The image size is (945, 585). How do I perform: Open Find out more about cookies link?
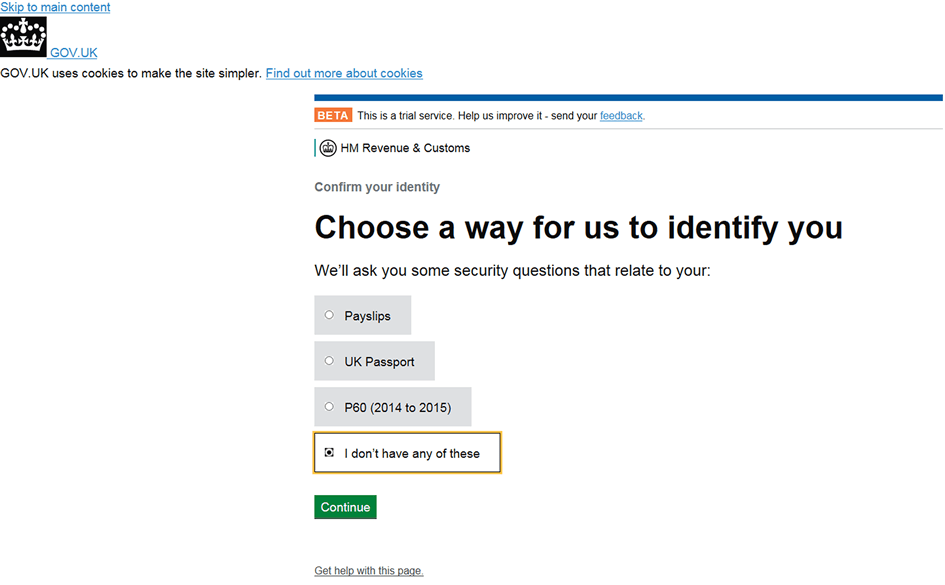pos(344,74)
